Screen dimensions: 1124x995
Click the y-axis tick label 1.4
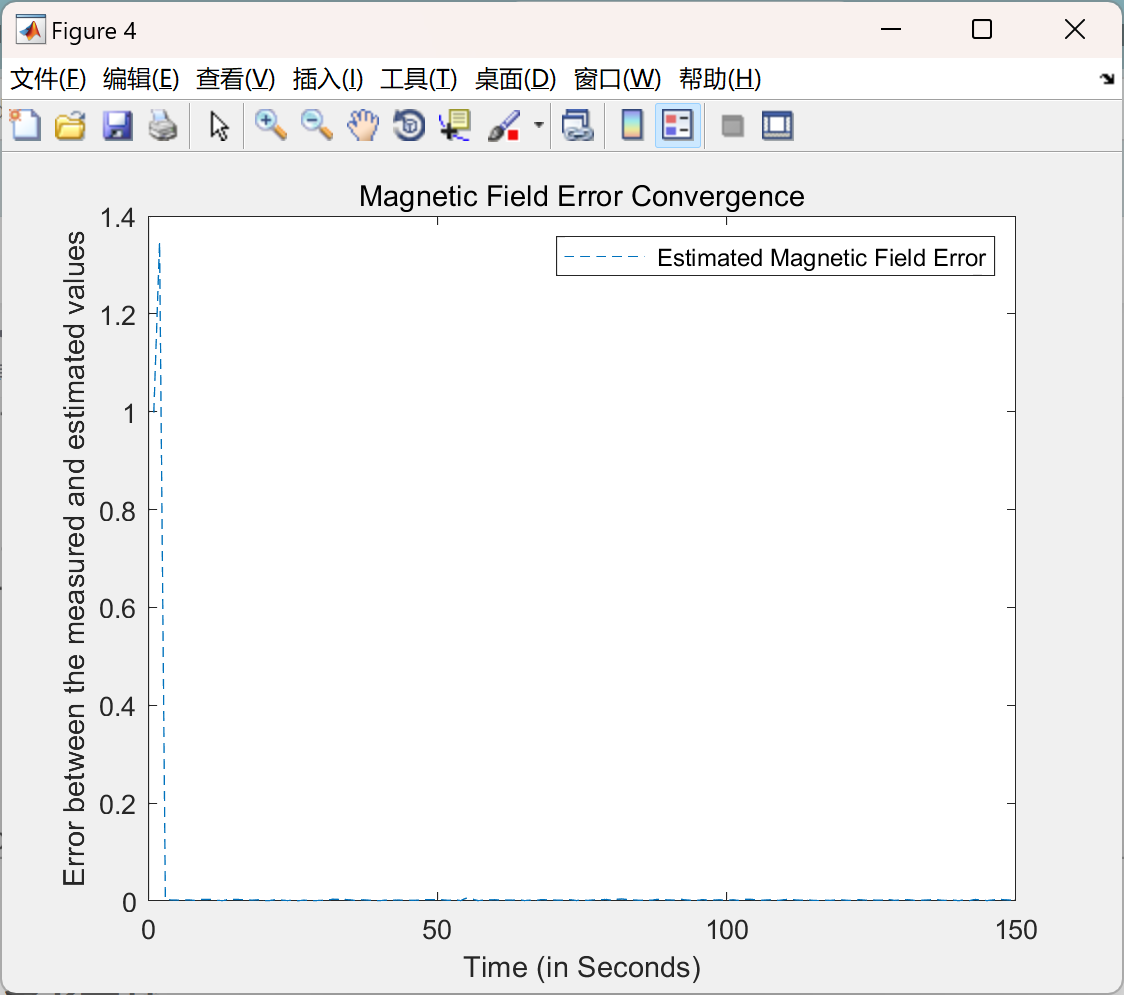coord(118,218)
